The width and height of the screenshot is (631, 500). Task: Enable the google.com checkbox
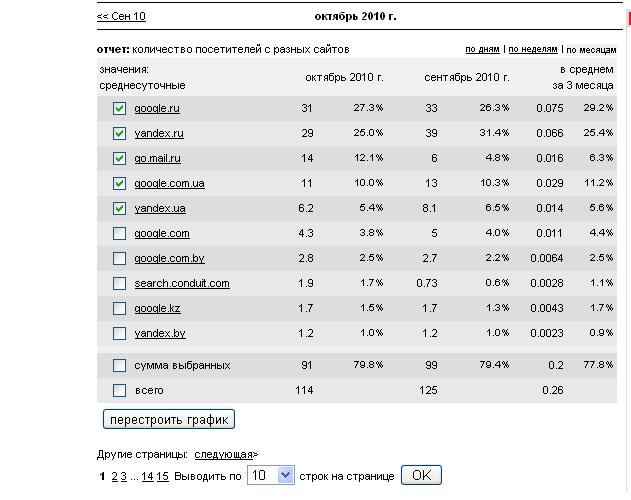(x=120, y=233)
